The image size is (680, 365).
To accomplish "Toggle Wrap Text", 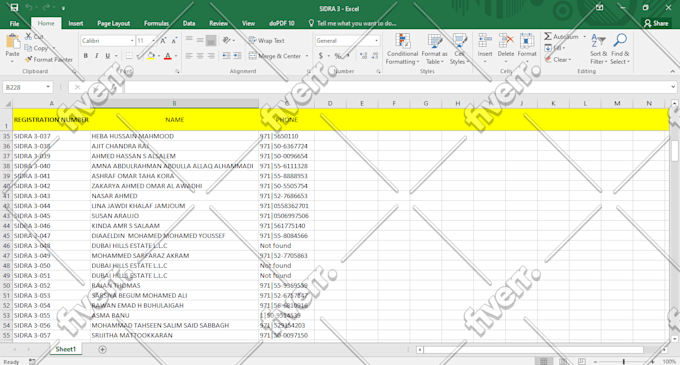I will point(267,41).
